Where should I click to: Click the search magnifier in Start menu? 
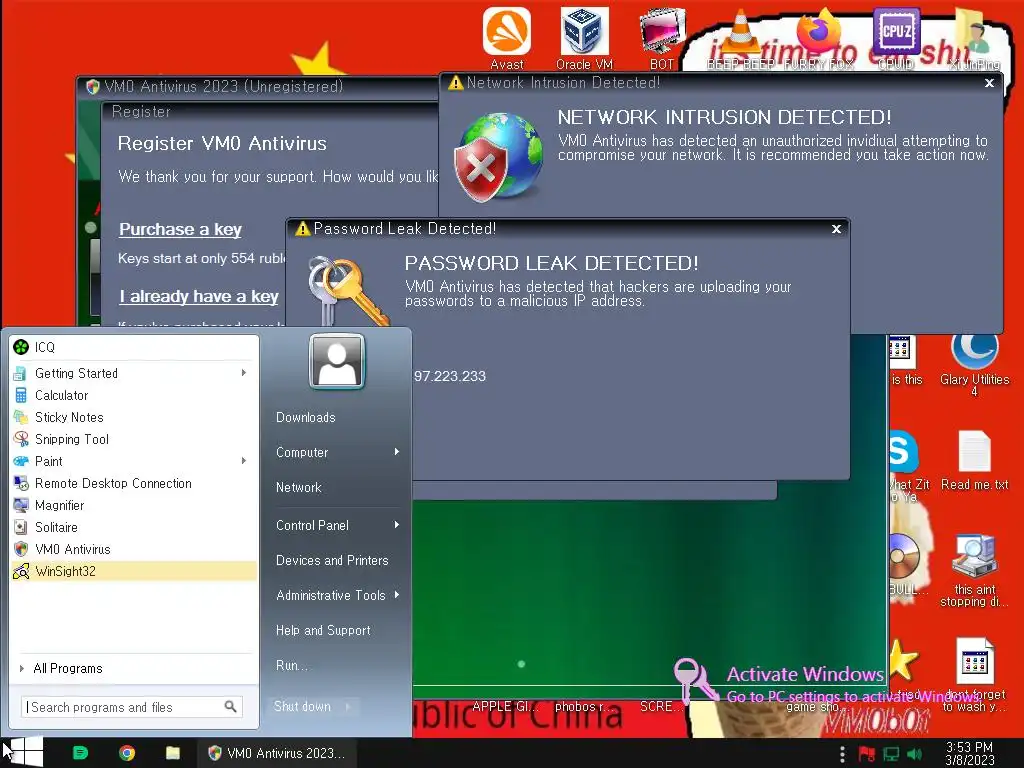click(x=231, y=707)
